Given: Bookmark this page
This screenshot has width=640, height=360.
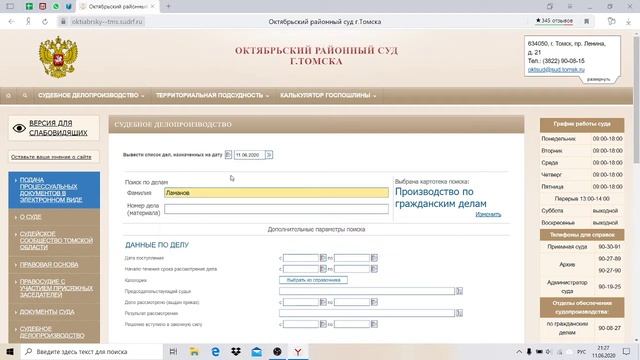Looking at the screenshot, I should click(587, 21).
